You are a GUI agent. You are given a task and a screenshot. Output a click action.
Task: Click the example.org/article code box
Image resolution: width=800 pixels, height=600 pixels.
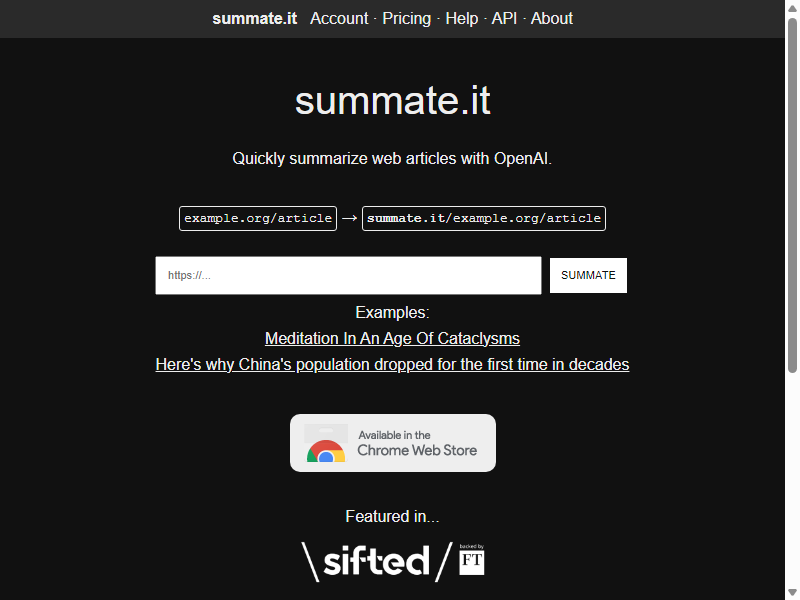(x=258, y=218)
